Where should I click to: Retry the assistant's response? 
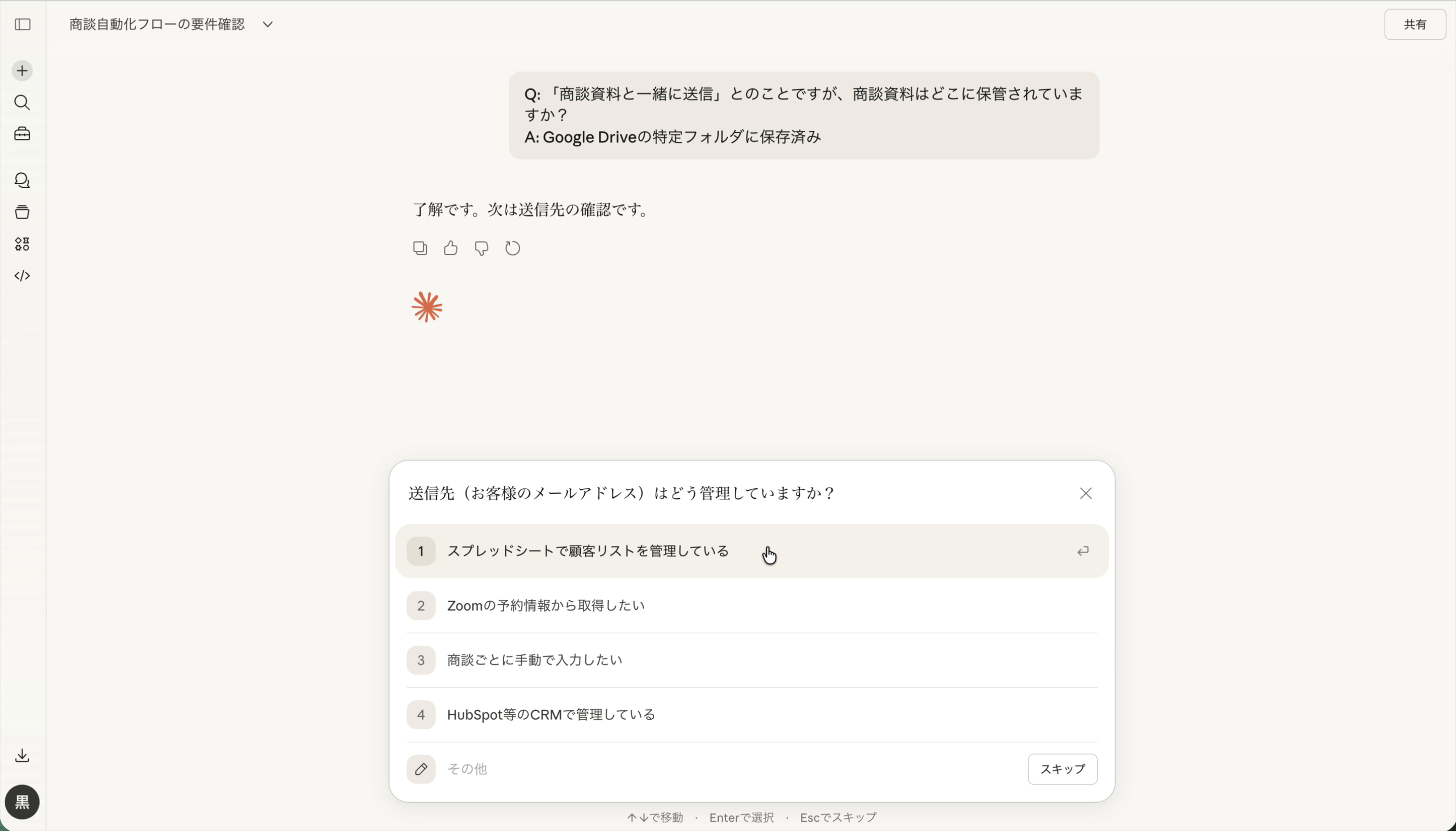coord(512,248)
